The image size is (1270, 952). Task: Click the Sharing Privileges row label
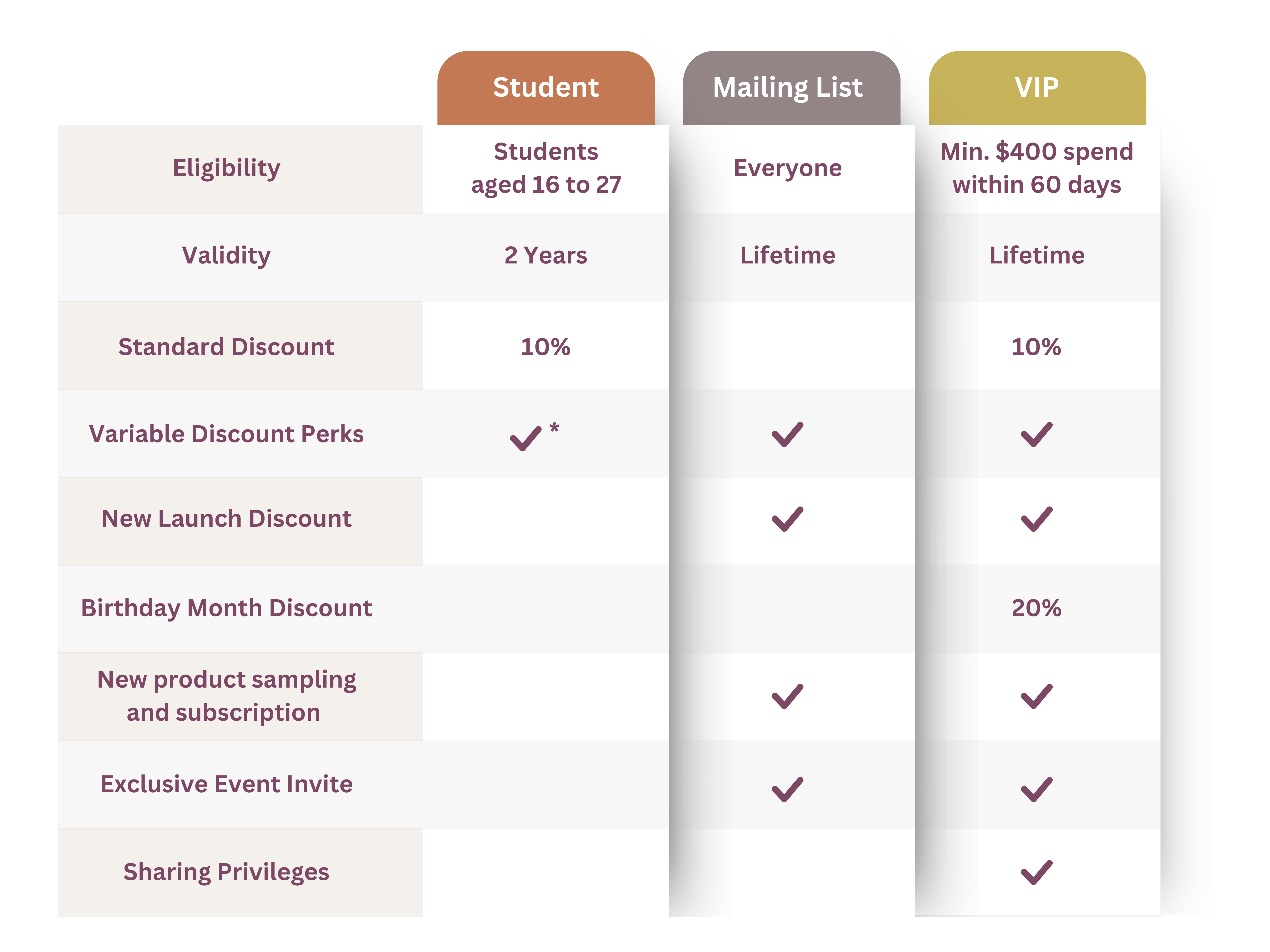(x=226, y=872)
